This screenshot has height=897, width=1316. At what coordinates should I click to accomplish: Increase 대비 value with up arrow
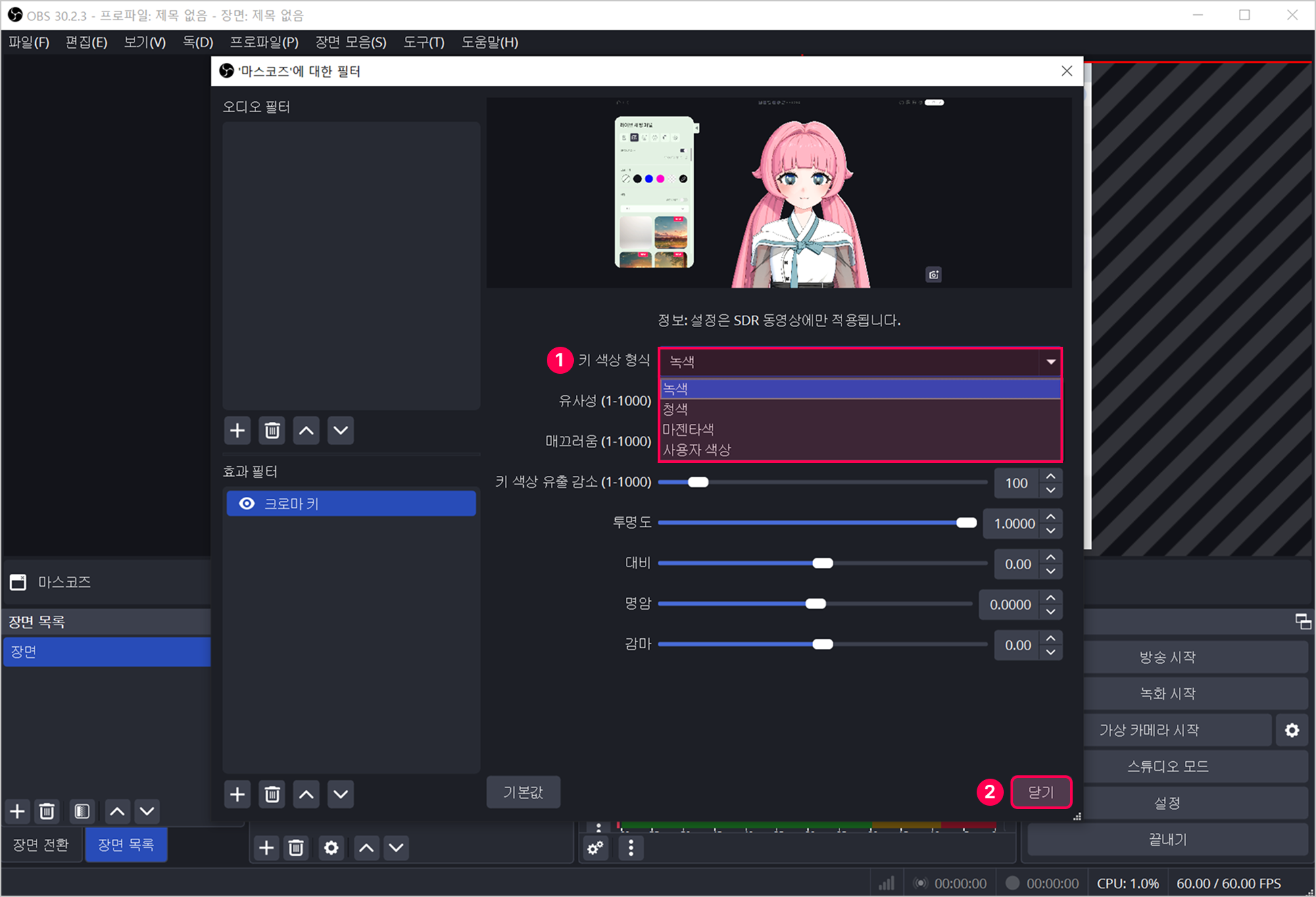(x=1051, y=557)
